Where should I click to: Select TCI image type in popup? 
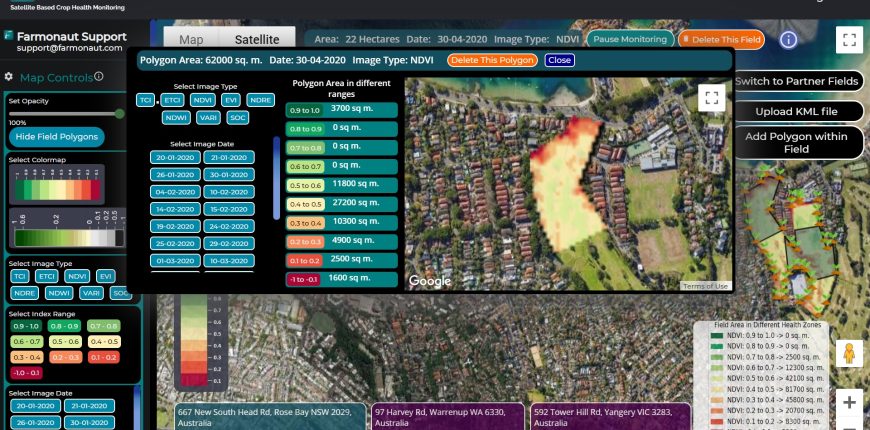pyautogui.click(x=145, y=100)
